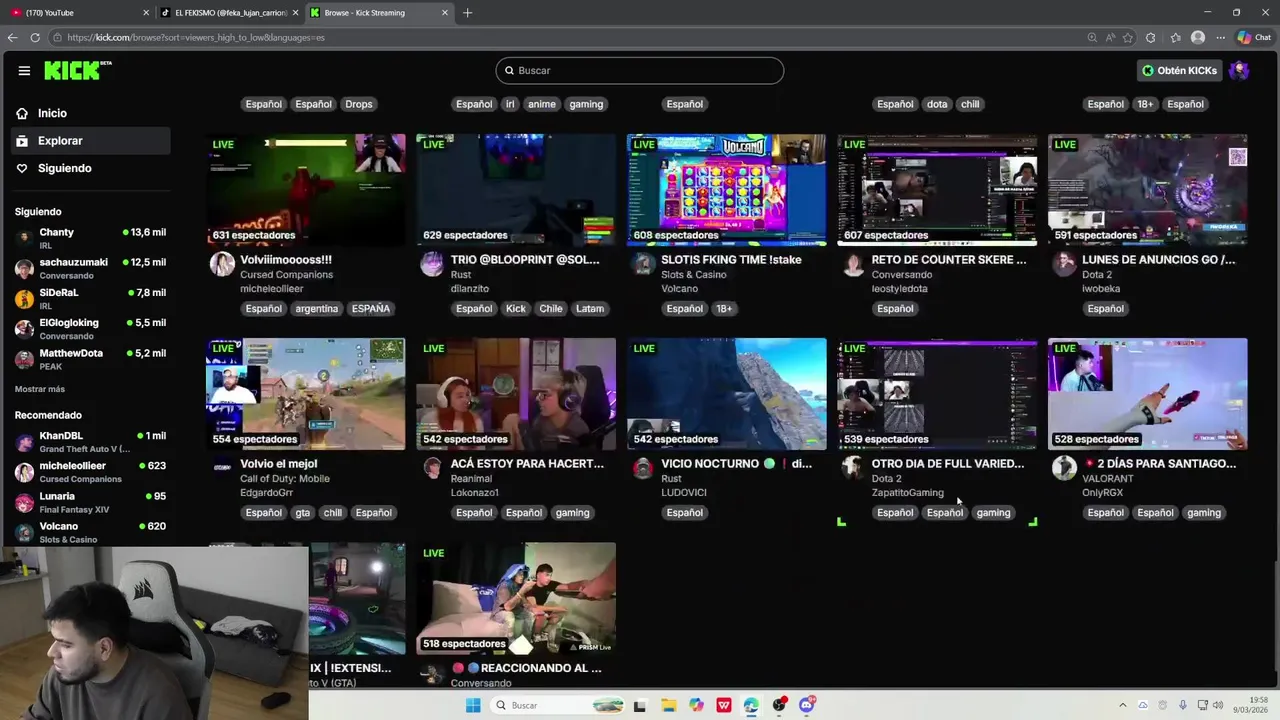Open the REACCIONANDO AL stream thumbnail
This screenshot has height=720, width=1280.
(x=516, y=598)
